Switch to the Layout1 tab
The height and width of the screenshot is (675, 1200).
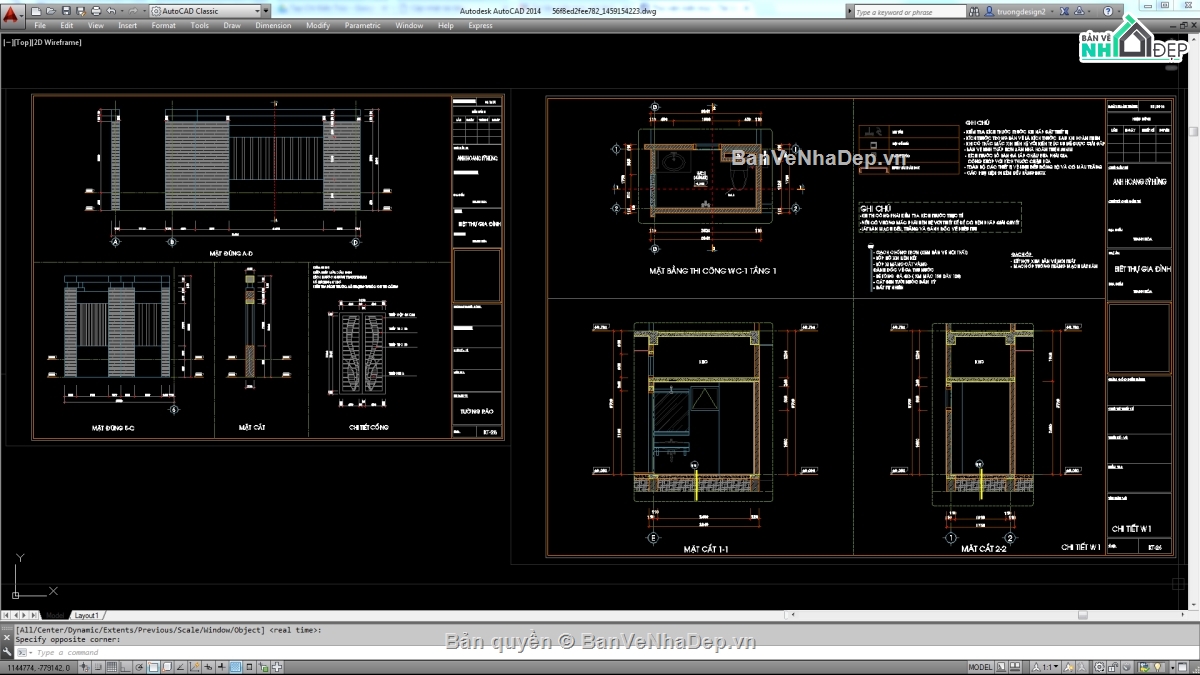(87, 615)
